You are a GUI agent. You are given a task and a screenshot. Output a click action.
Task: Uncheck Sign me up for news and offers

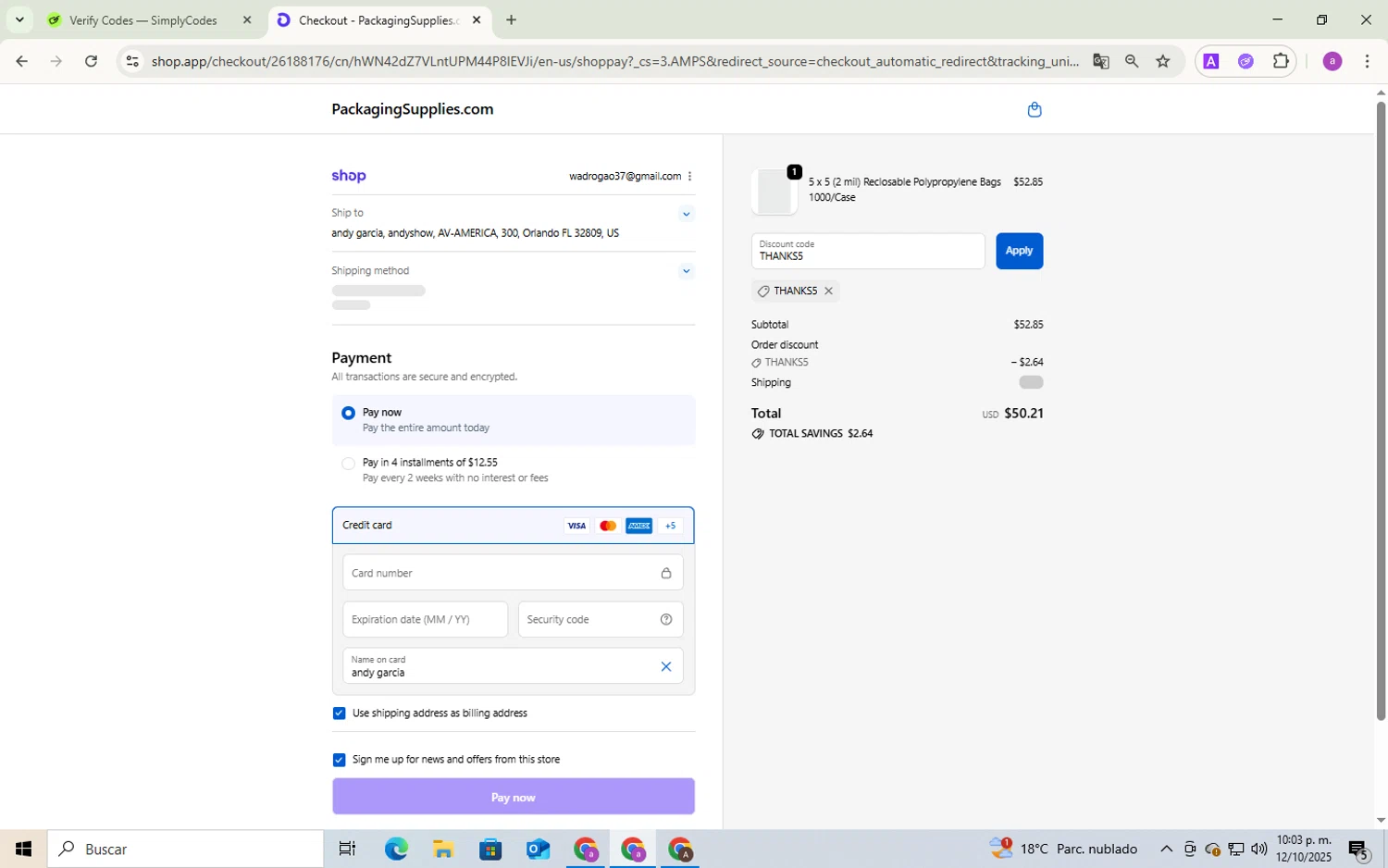(x=339, y=760)
